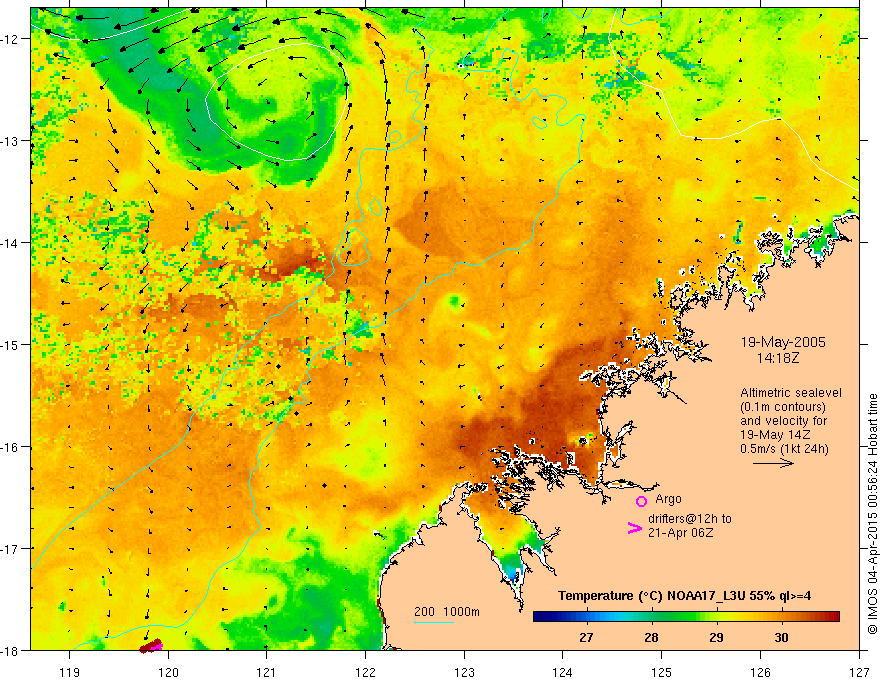Image resolution: width=880 pixels, height=680 pixels.
Task: Click the velocity scale reference arrow
Action: click(773, 463)
